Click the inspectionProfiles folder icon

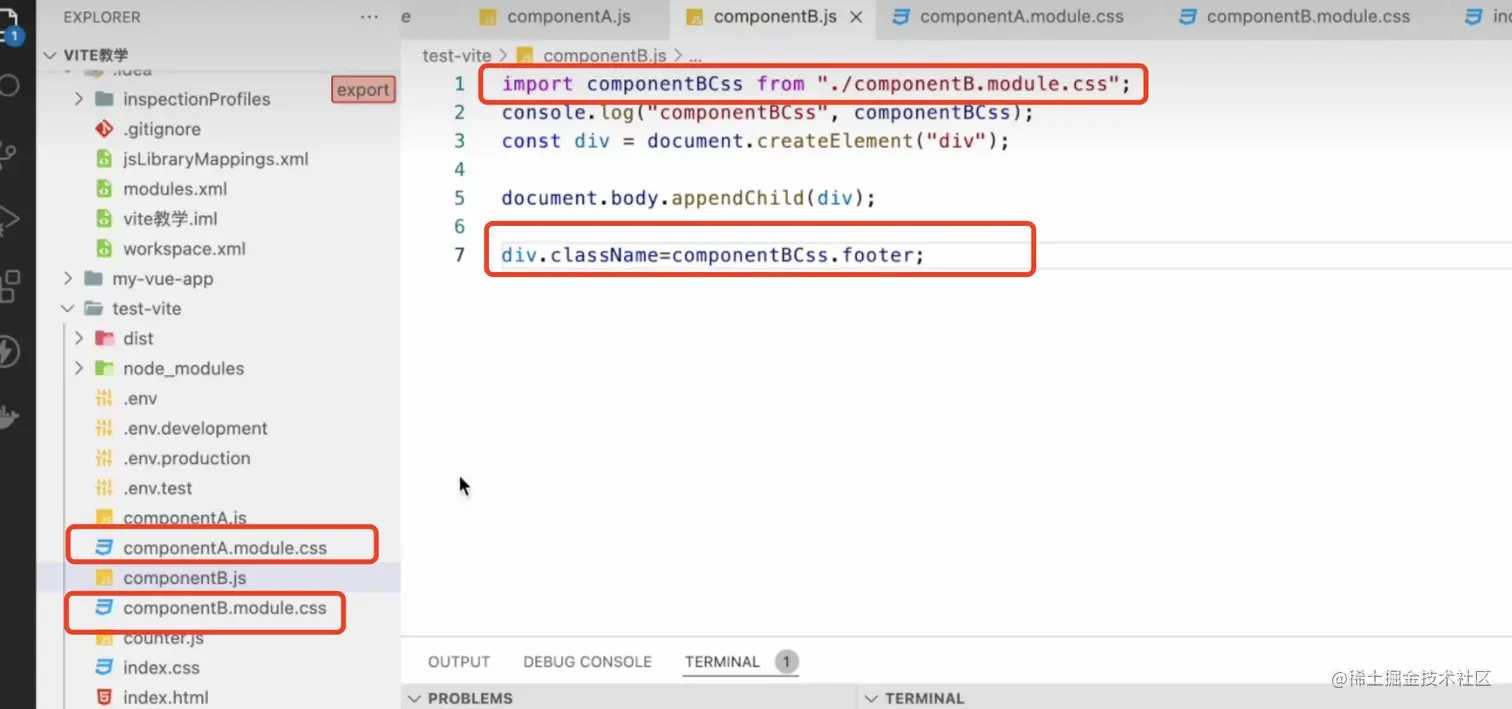103,99
